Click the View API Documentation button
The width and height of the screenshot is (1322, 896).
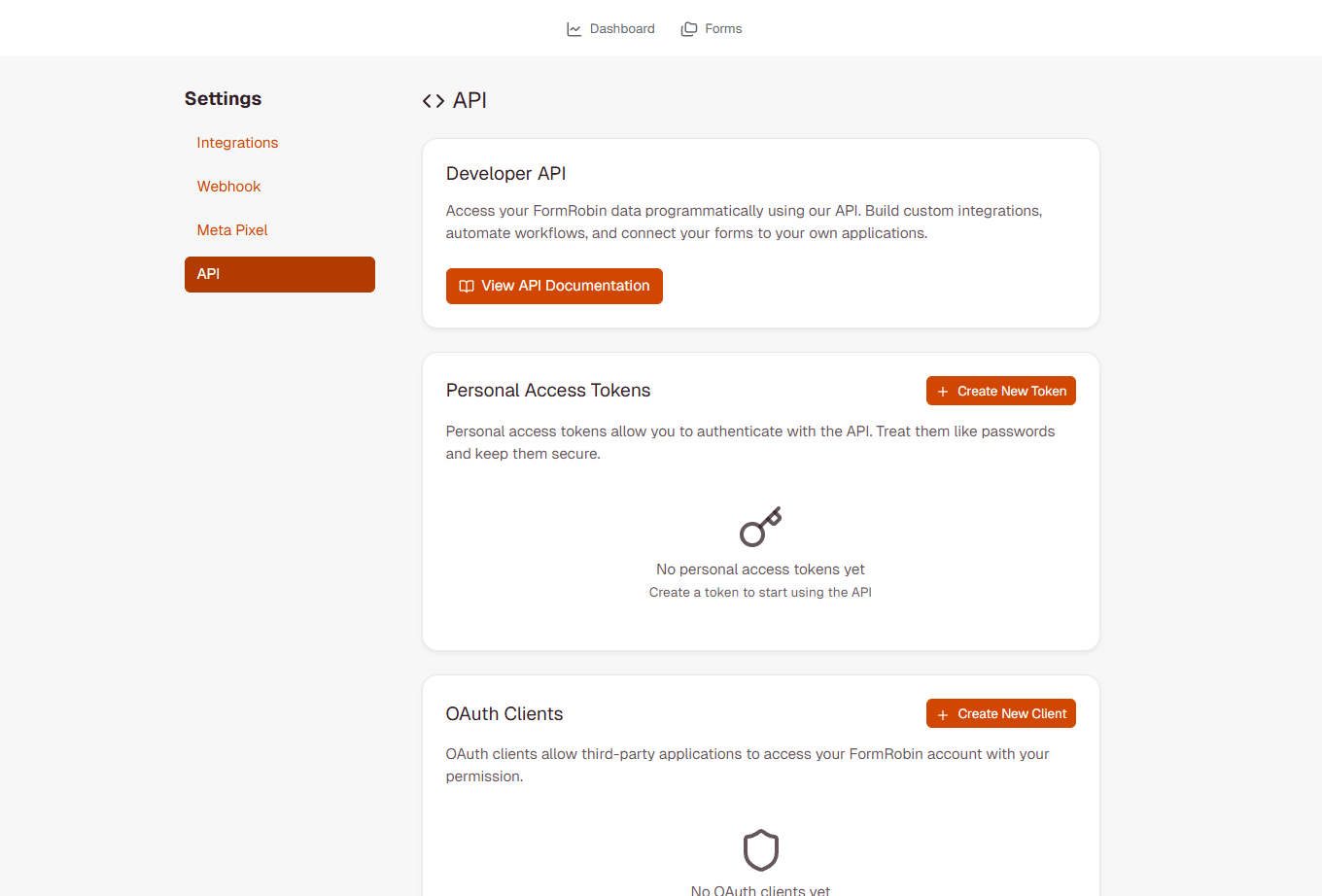[x=554, y=286]
